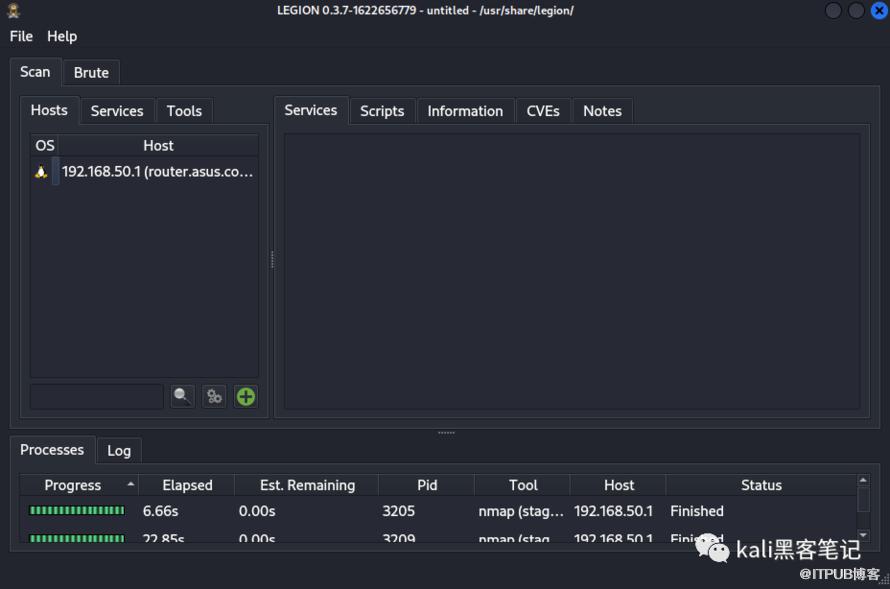890x589 pixels.
Task: Switch to the Brute tab
Action: click(x=91, y=73)
